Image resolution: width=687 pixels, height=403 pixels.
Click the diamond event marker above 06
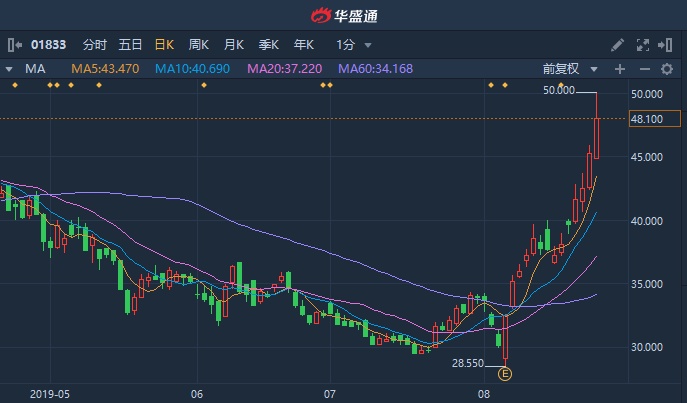click(x=204, y=85)
